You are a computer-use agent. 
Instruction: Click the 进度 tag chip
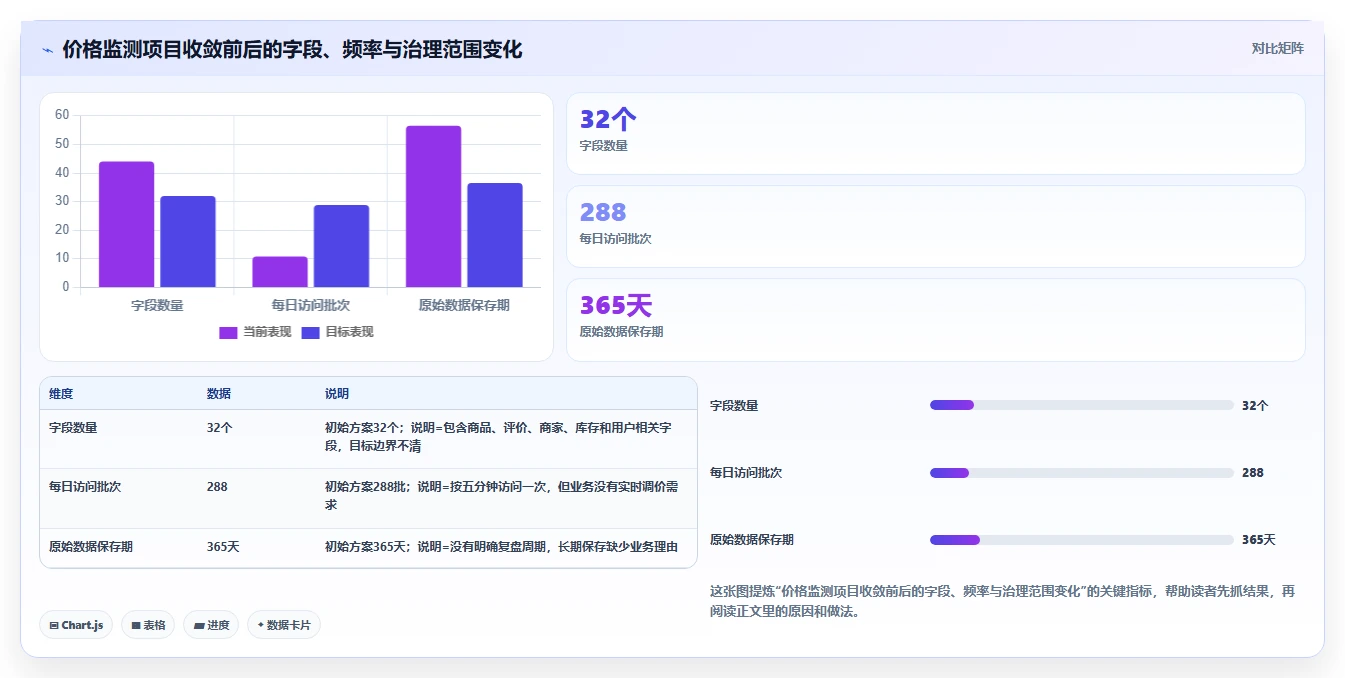[x=211, y=625]
